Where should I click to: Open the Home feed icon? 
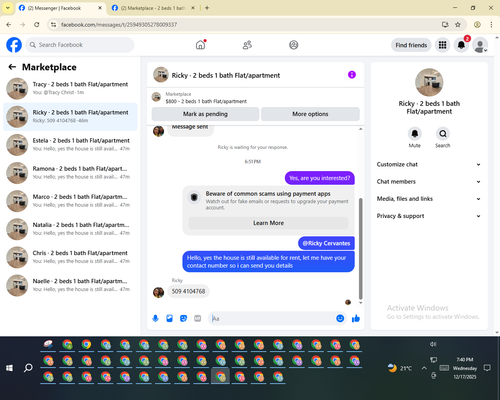click(200, 45)
